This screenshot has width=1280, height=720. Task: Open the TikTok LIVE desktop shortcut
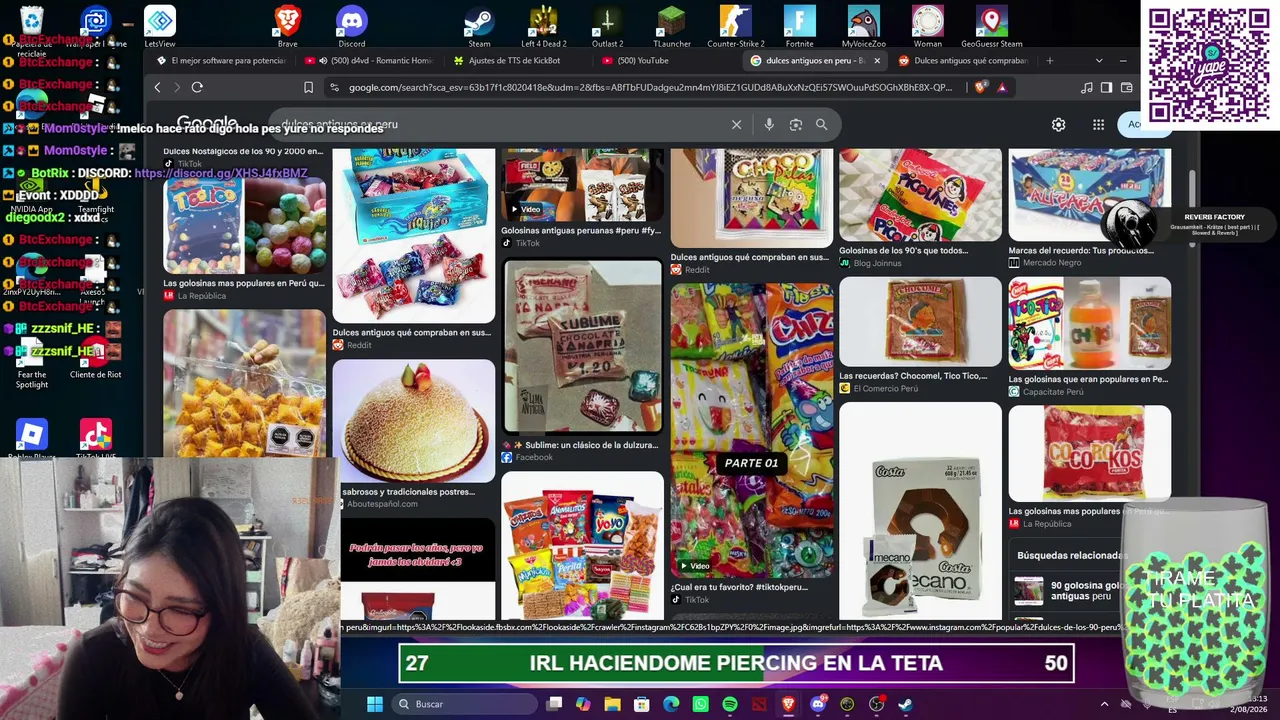(96, 440)
